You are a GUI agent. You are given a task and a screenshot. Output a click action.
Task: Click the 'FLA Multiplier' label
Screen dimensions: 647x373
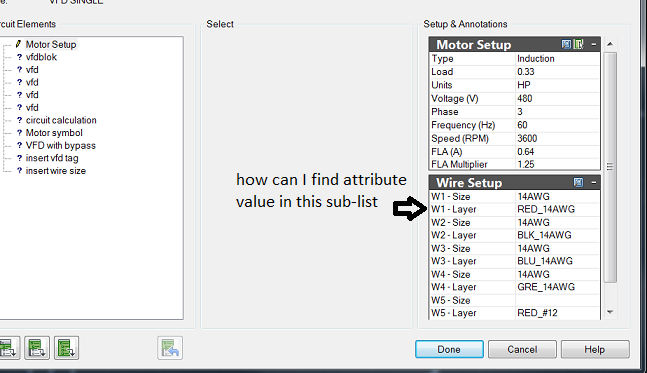459,164
